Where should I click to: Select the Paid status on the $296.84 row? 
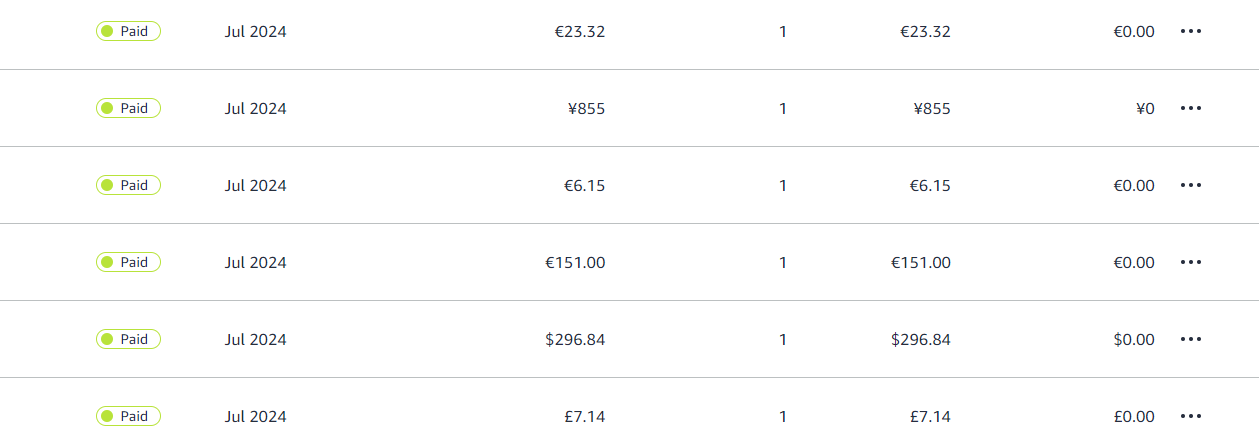[128, 339]
